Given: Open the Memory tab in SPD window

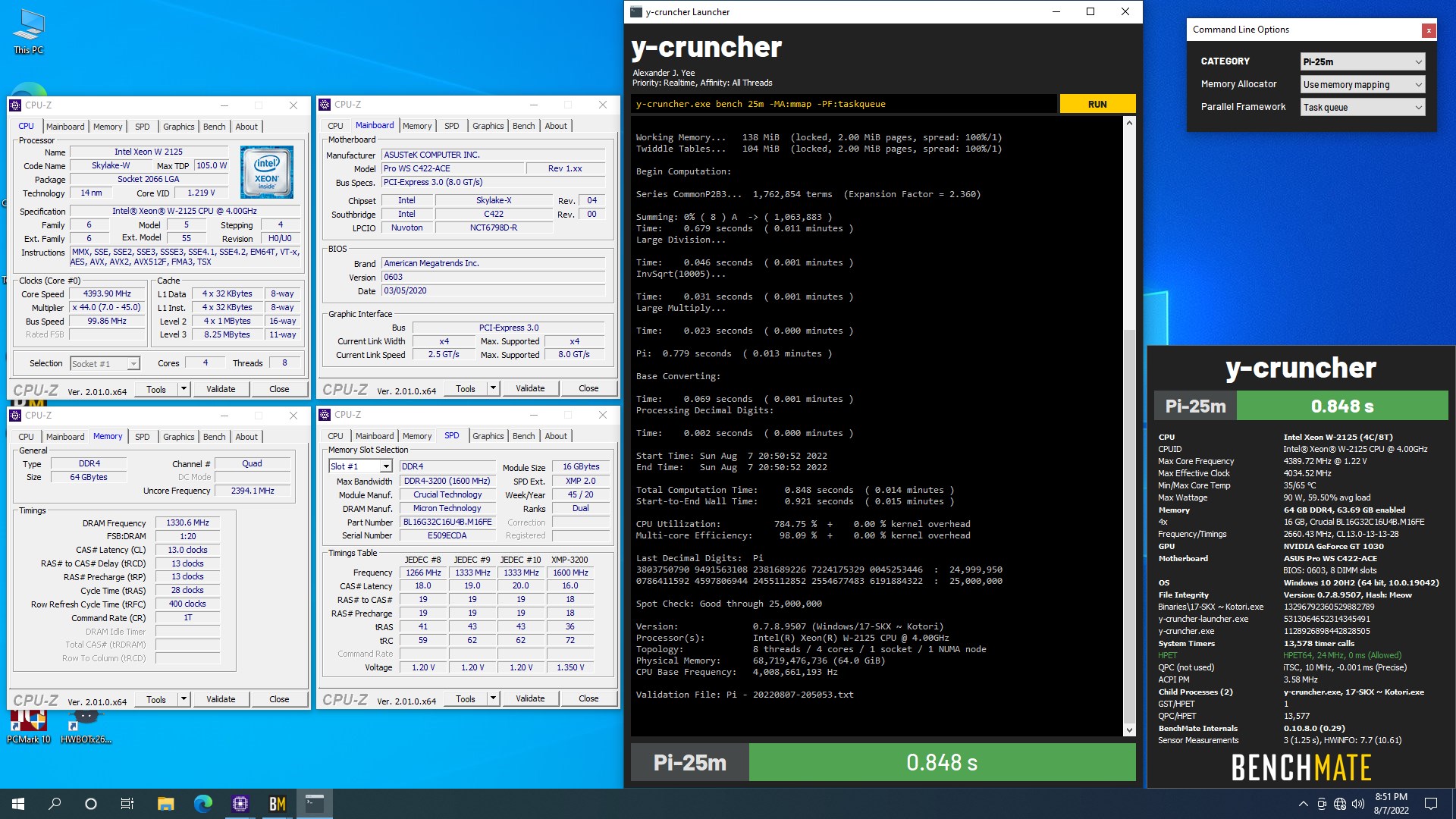Looking at the screenshot, I should (417, 436).
